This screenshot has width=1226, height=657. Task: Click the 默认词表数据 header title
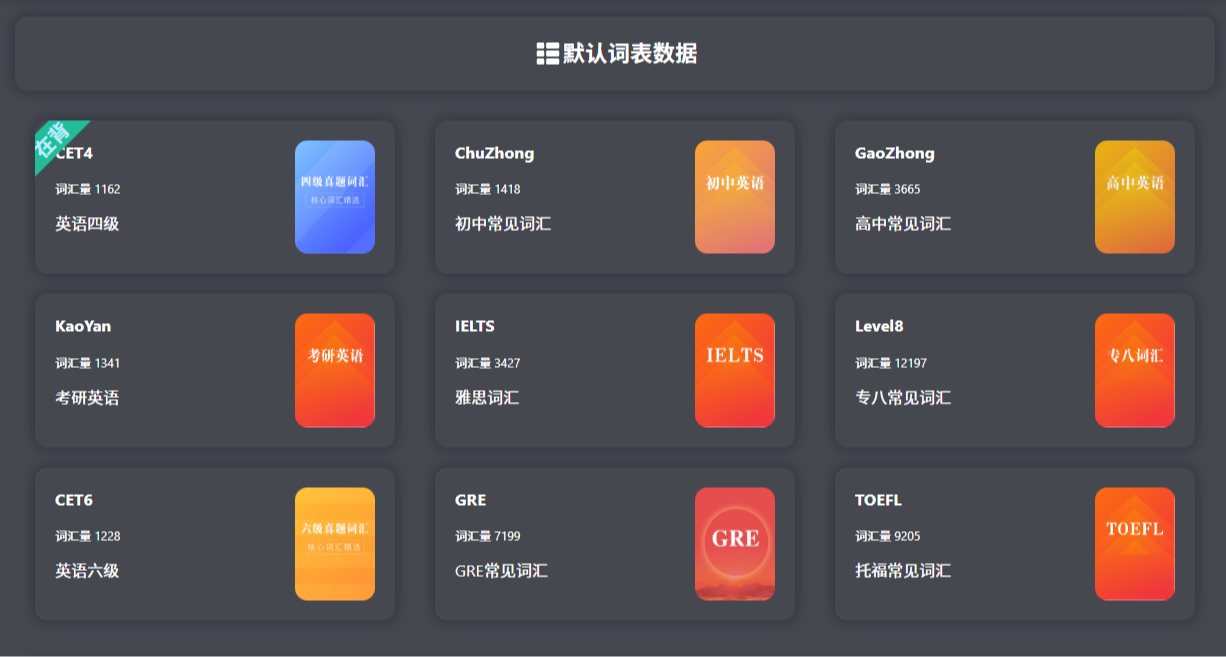[x=629, y=54]
